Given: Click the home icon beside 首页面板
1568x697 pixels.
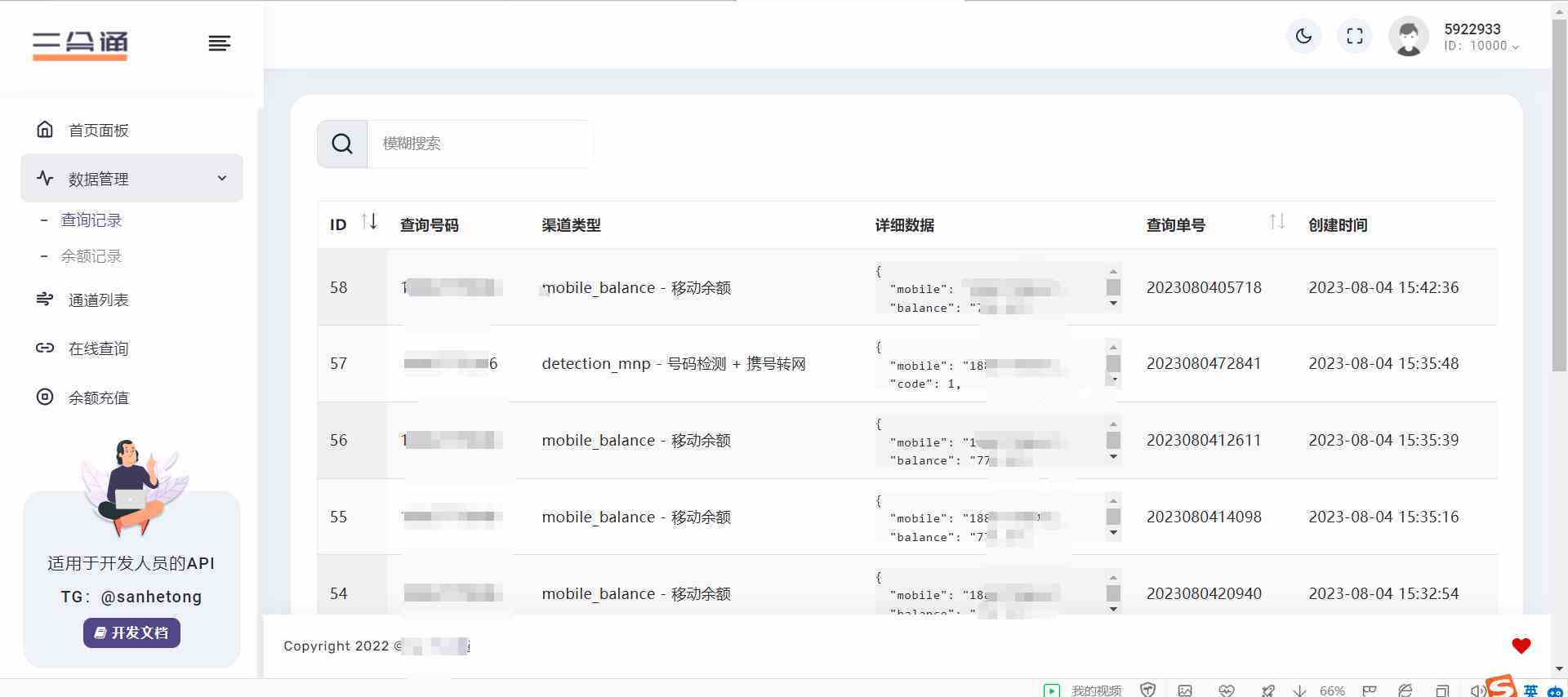Looking at the screenshot, I should pyautogui.click(x=45, y=129).
